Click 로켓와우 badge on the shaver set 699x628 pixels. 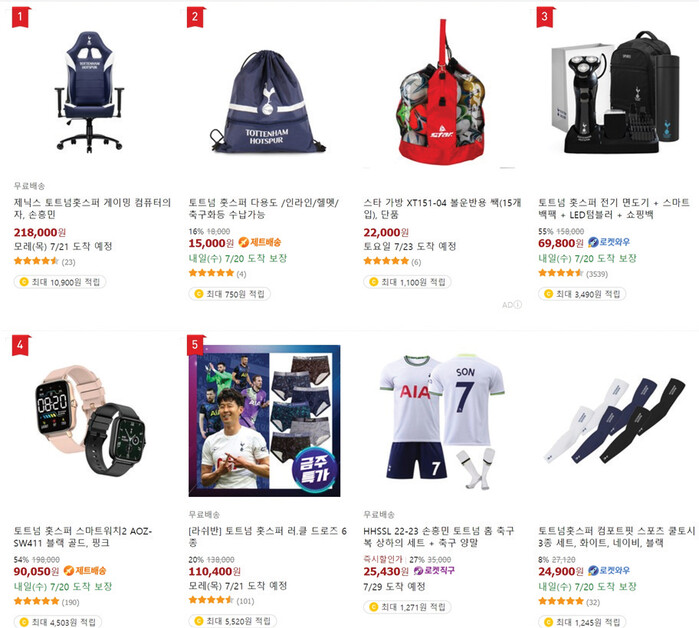(609, 242)
